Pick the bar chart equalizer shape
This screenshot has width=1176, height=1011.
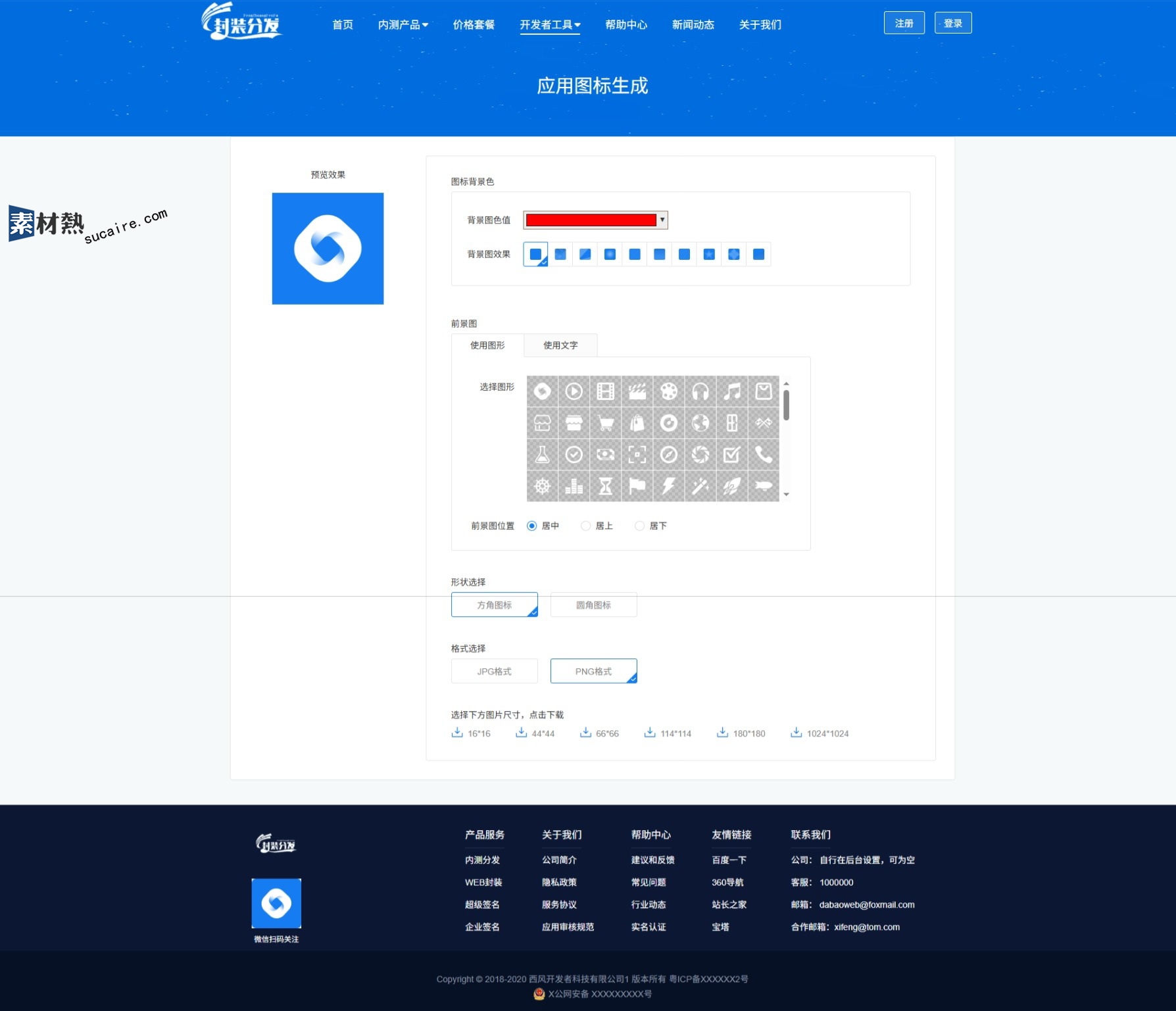coord(574,486)
